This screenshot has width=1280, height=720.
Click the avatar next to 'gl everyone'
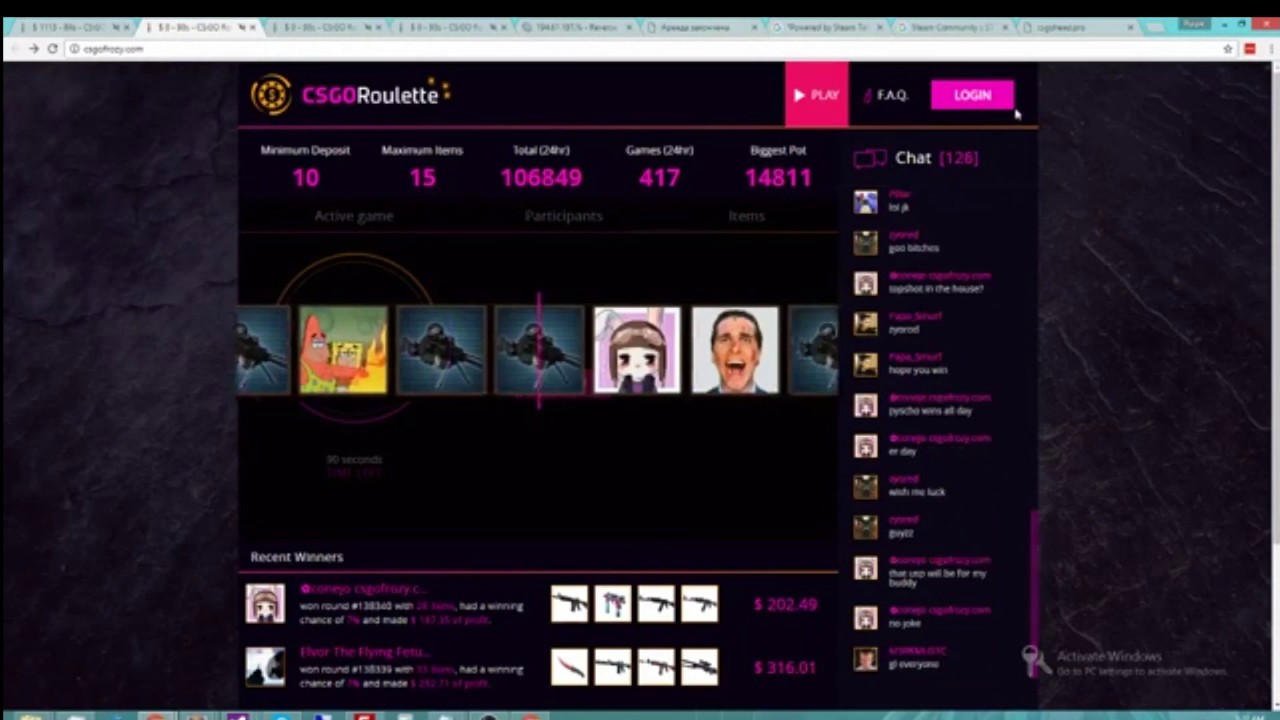click(x=866, y=659)
